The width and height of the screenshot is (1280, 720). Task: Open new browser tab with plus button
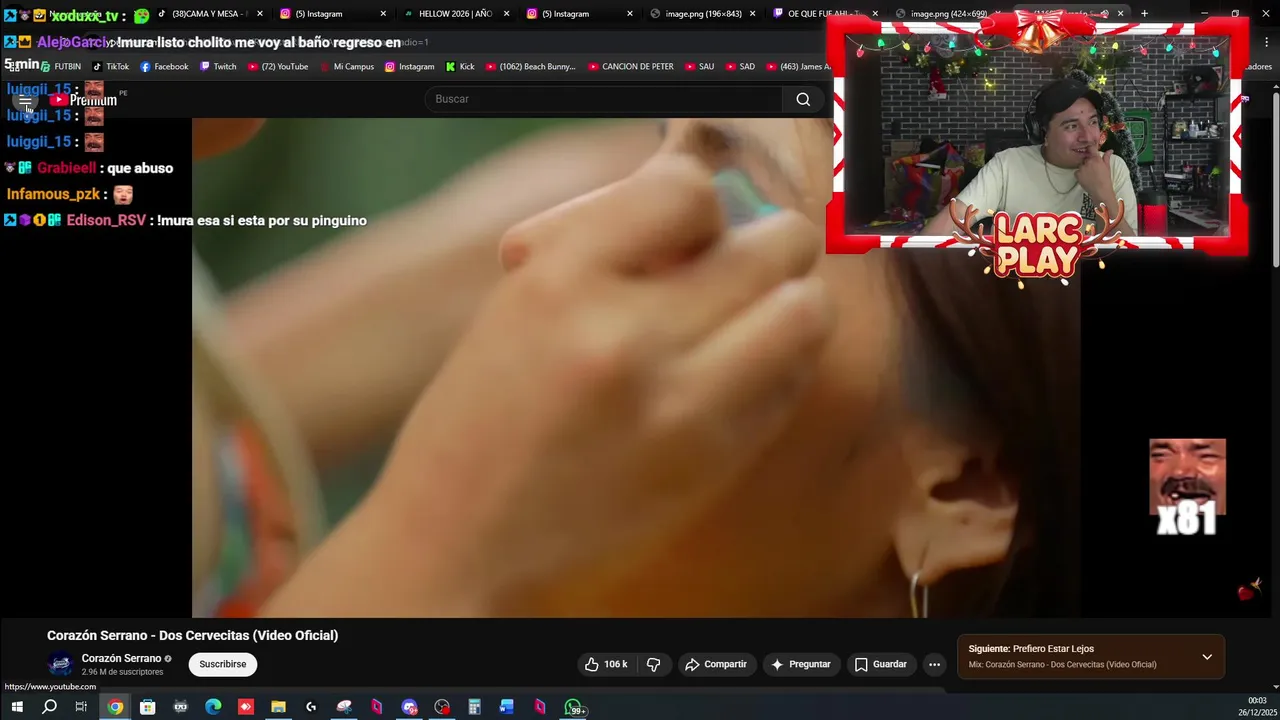[1144, 14]
